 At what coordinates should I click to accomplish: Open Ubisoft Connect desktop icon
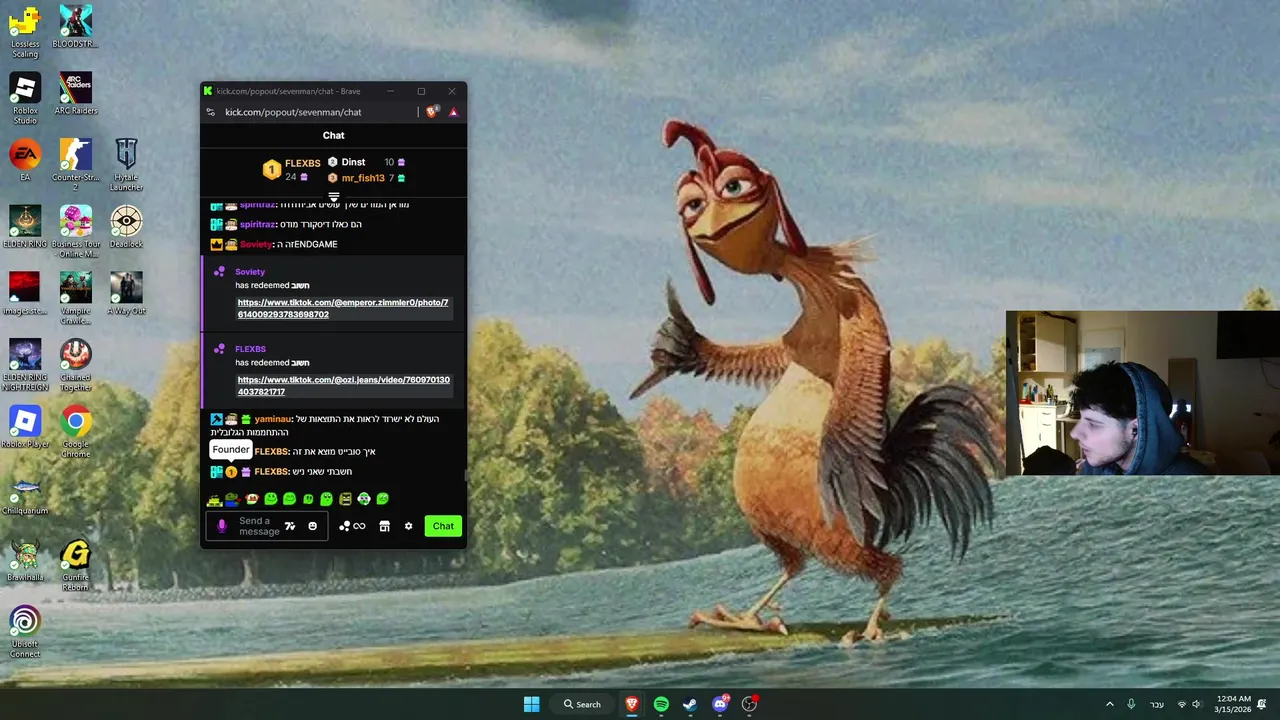pos(25,632)
